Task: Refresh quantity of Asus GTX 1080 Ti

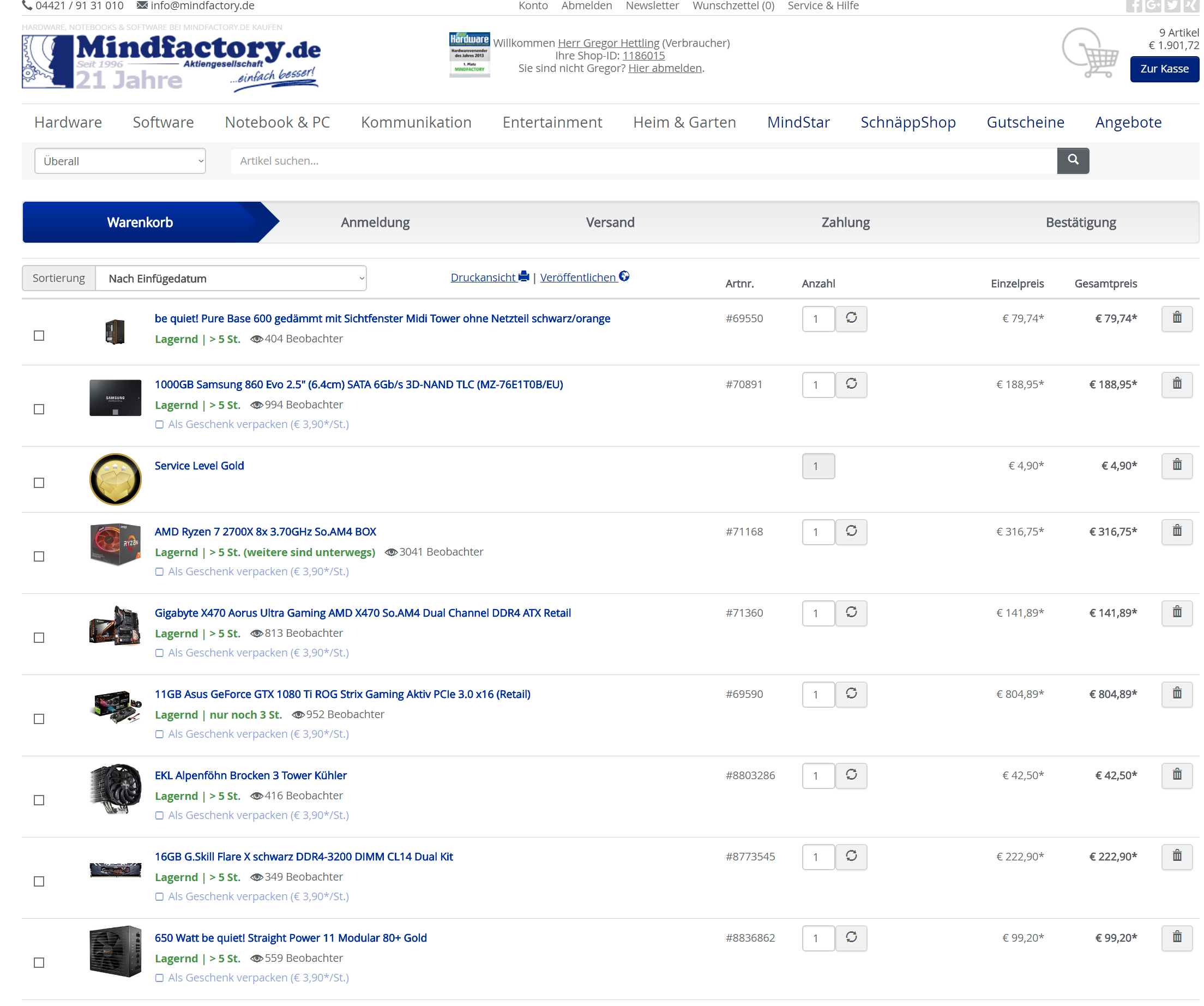Action: (851, 694)
